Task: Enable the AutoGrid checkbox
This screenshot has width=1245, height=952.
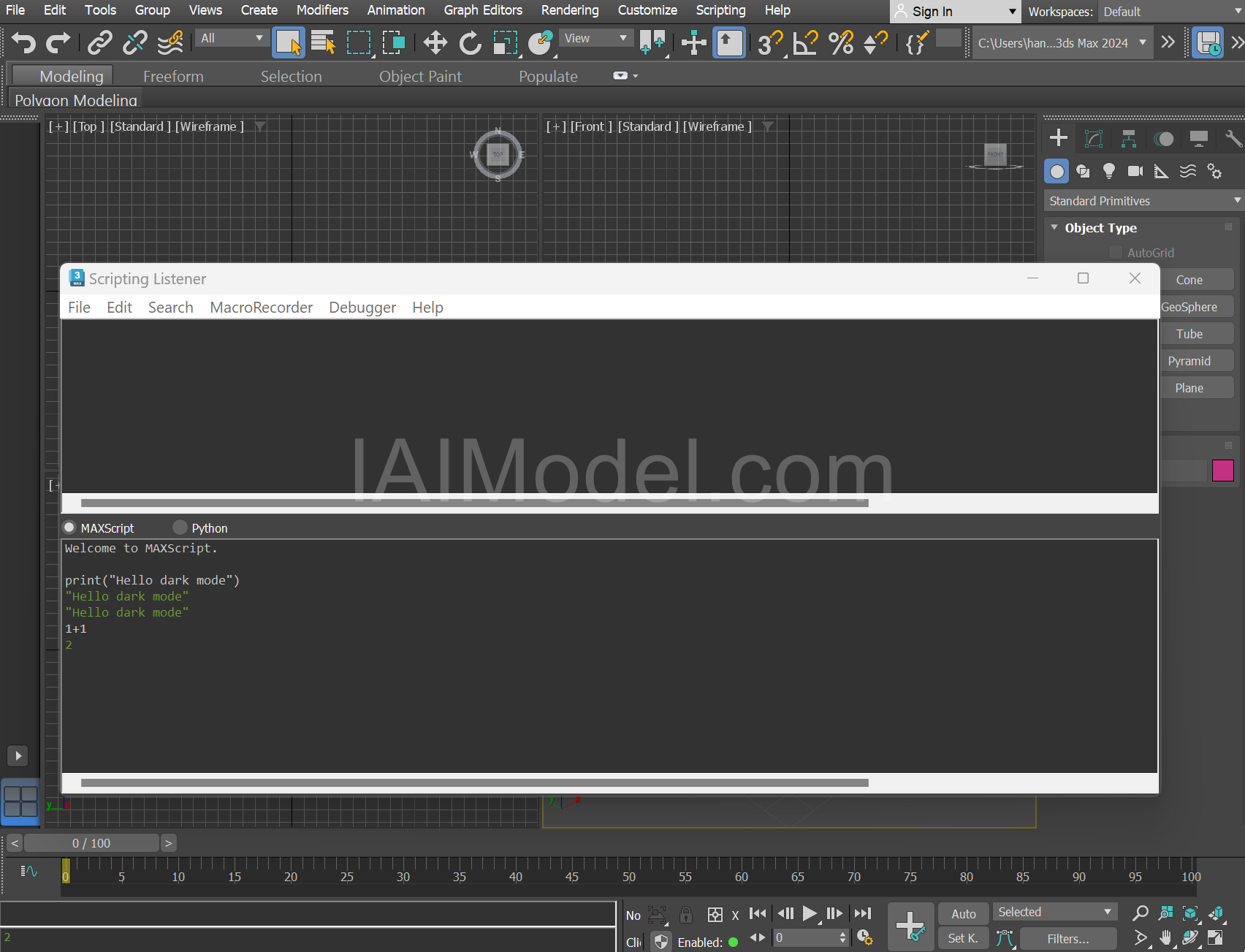Action: click(x=1115, y=252)
